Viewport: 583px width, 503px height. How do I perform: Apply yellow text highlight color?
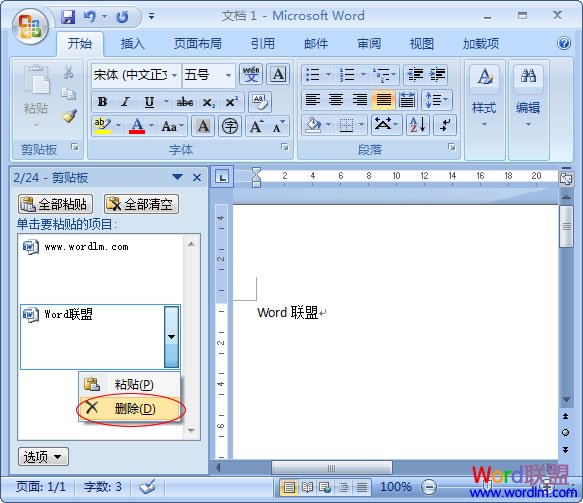(103, 126)
